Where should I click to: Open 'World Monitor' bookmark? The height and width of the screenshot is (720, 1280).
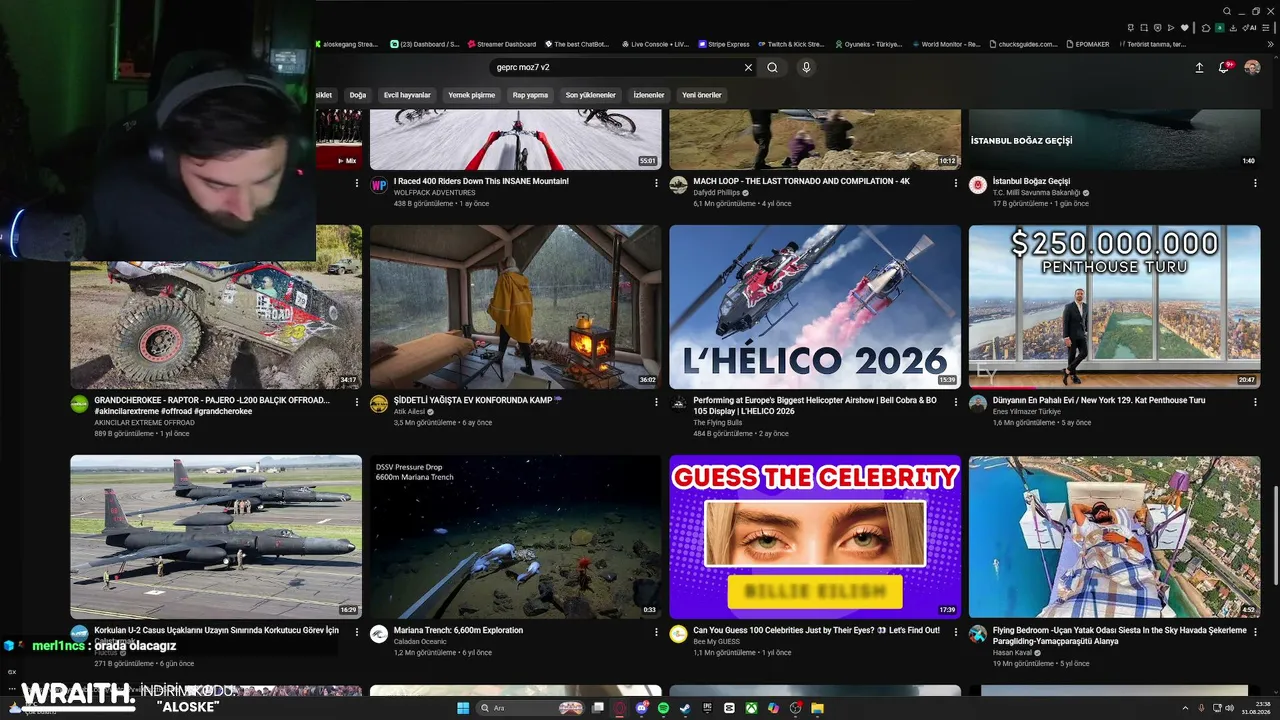[x=945, y=44]
